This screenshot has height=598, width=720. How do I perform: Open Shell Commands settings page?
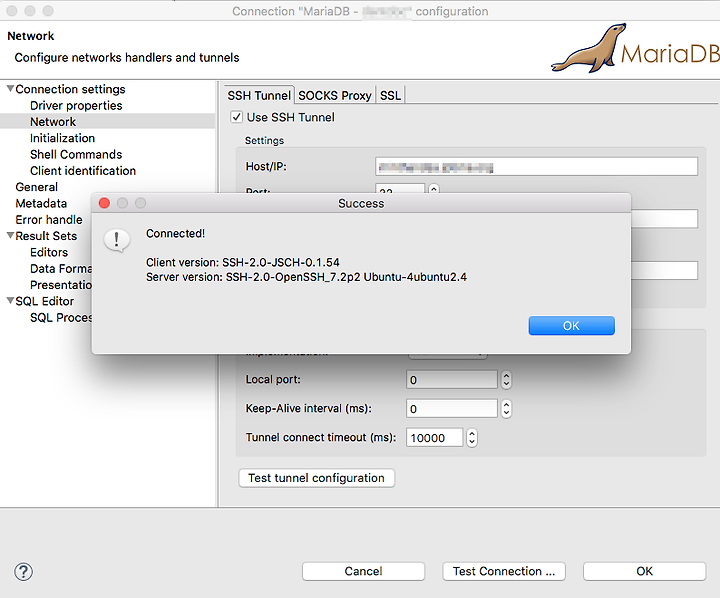76,154
